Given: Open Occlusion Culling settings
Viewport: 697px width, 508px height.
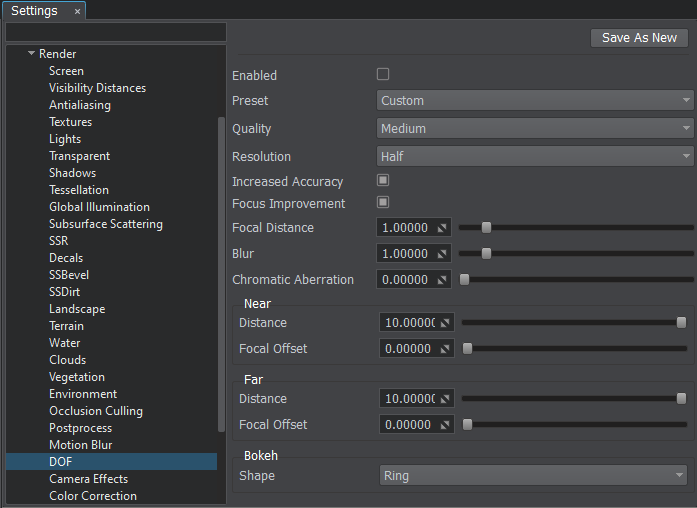Looking at the screenshot, I should pyautogui.click(x=96, y=411).
